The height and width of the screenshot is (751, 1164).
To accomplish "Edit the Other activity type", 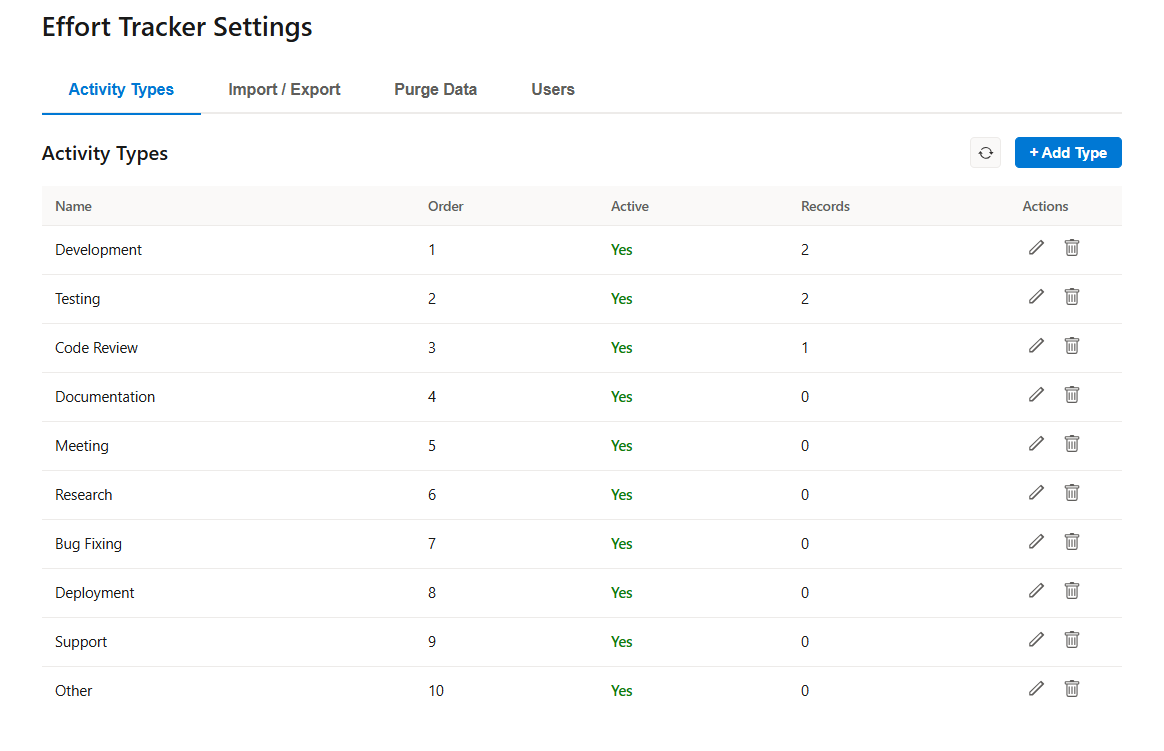I will click(x=1036, y=689).
